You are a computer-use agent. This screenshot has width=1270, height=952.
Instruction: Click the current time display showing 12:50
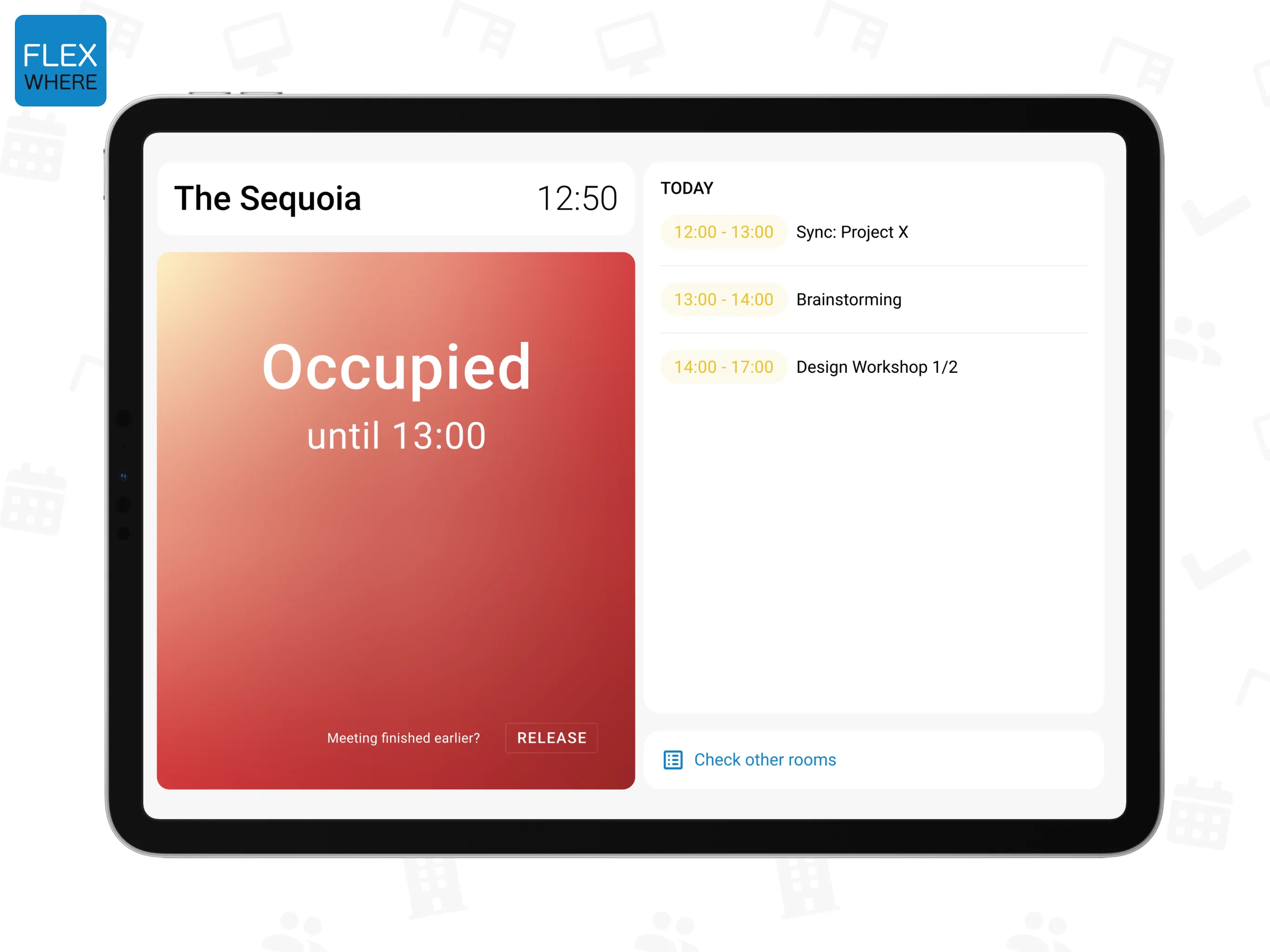point(577,197)
